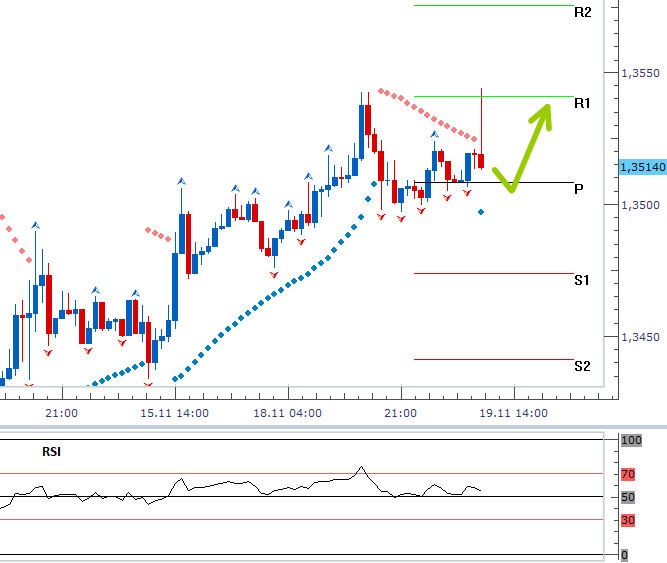Viewport: 667px width, 563px height.
Task: Select the dark red S1 horizontal line
Action: click(494, 273)
